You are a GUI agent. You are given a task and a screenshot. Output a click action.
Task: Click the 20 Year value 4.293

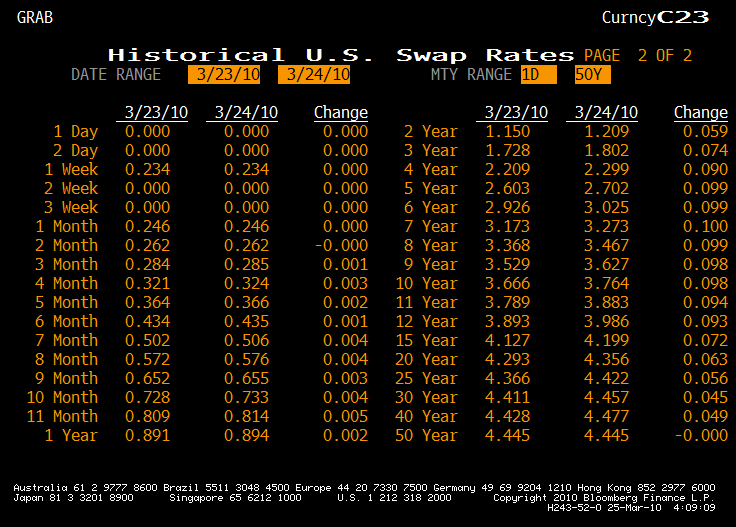(507, 359)
